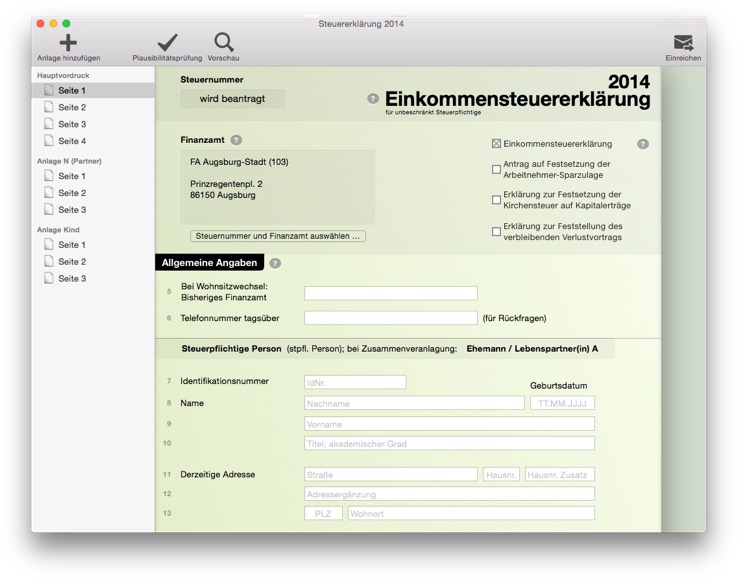
Task: Click help icon beside Allgemeine Angaben
Action: pyautogui.click(x=275, y=263)
